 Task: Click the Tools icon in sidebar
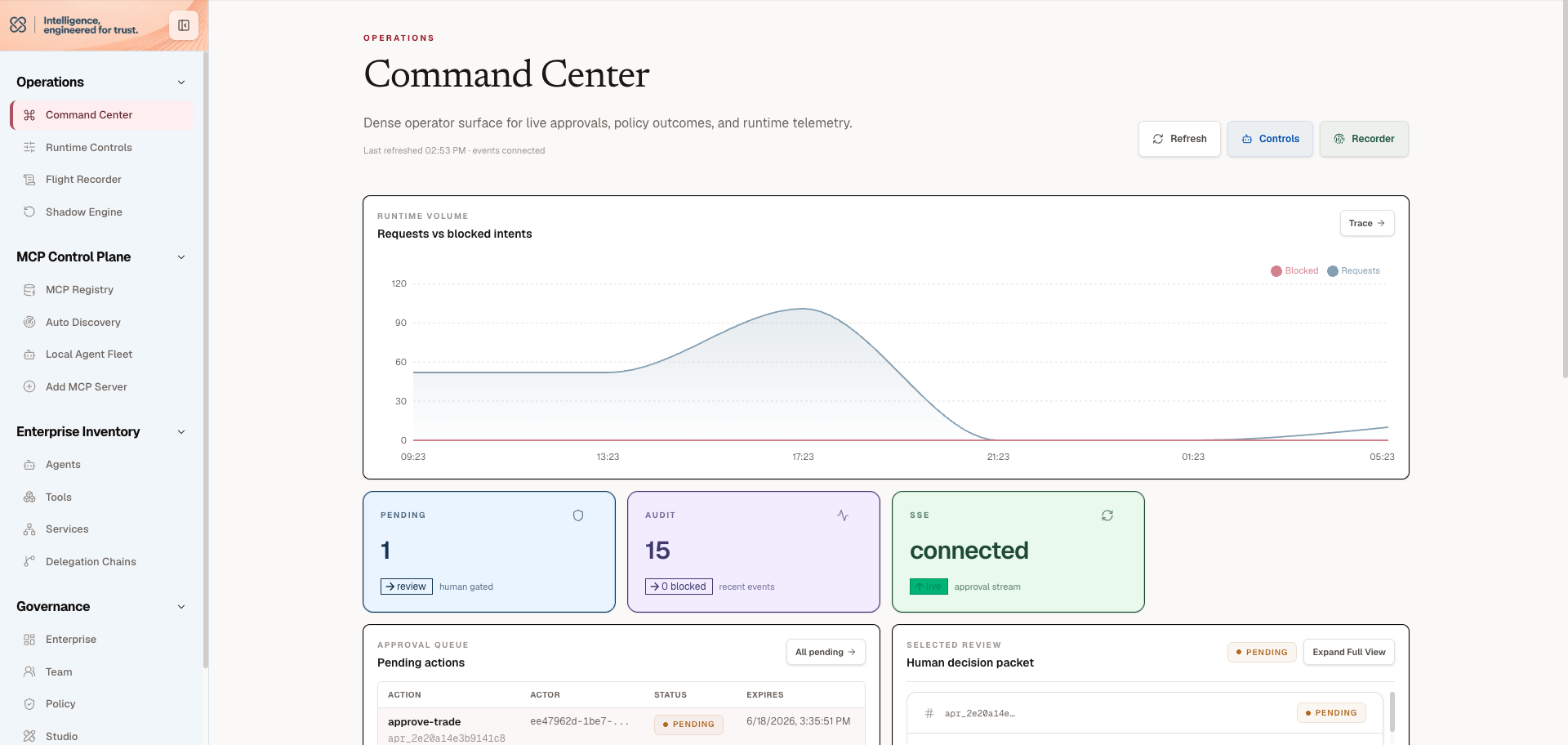[x=29, y=497]
